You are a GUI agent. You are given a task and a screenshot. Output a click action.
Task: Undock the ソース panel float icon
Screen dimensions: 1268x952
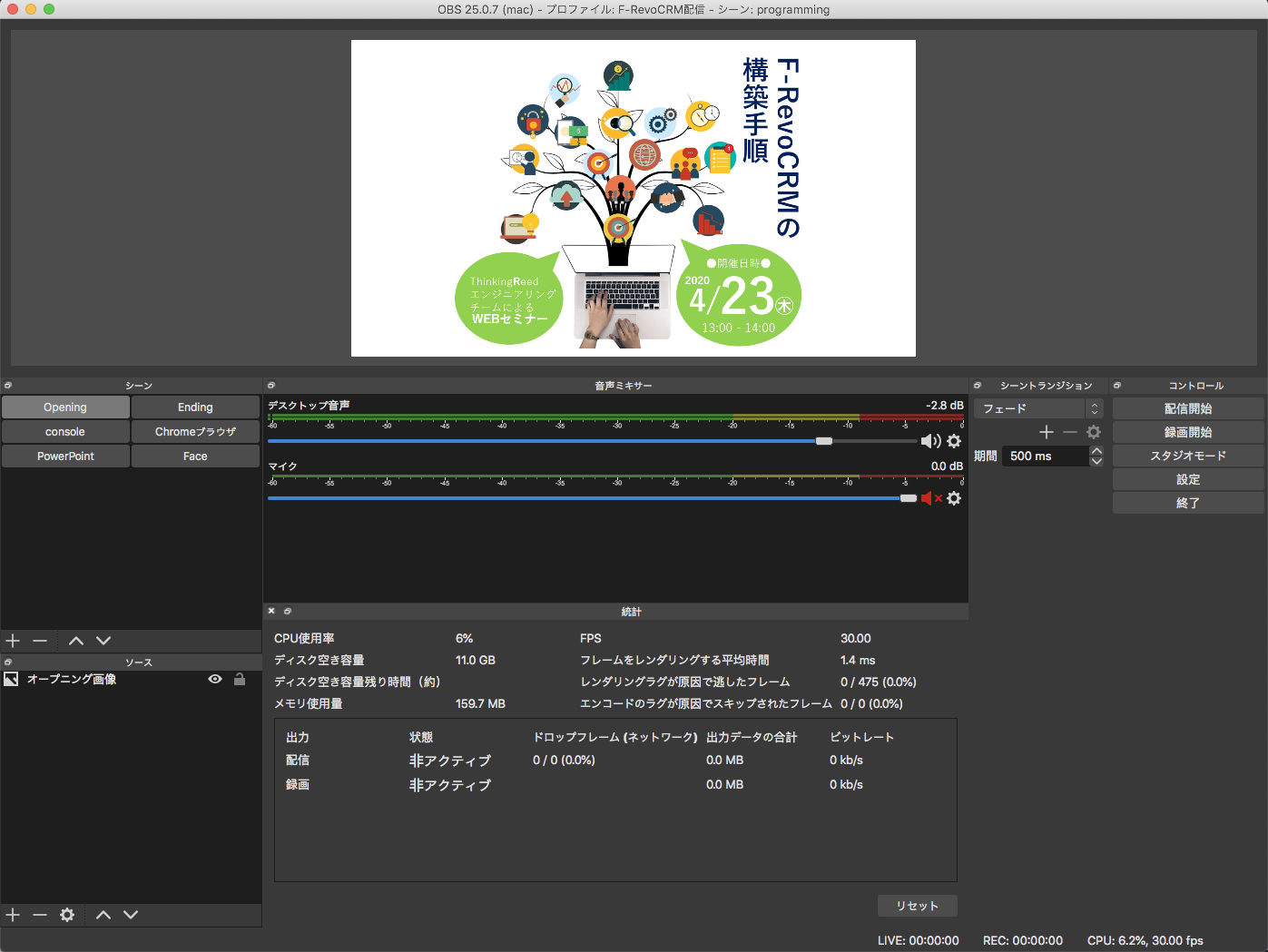[x=8, y=662]
